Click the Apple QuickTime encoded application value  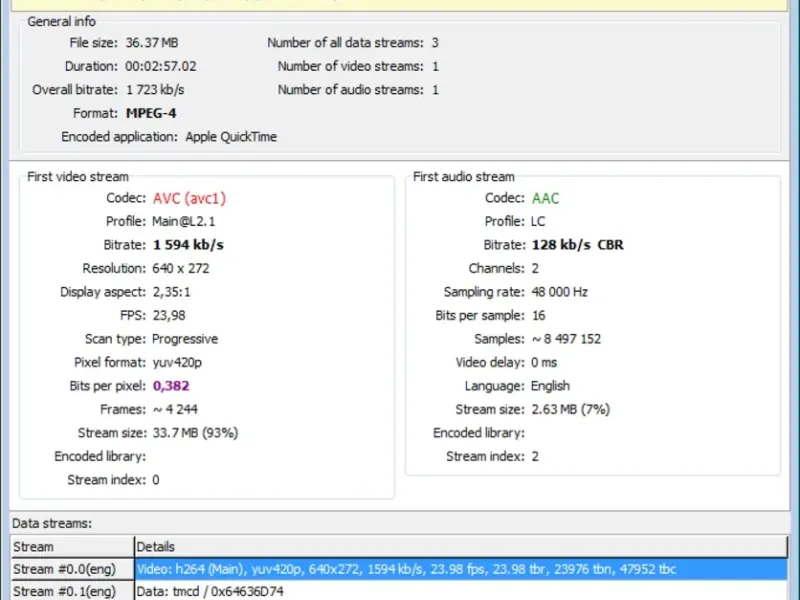[231, 137]
